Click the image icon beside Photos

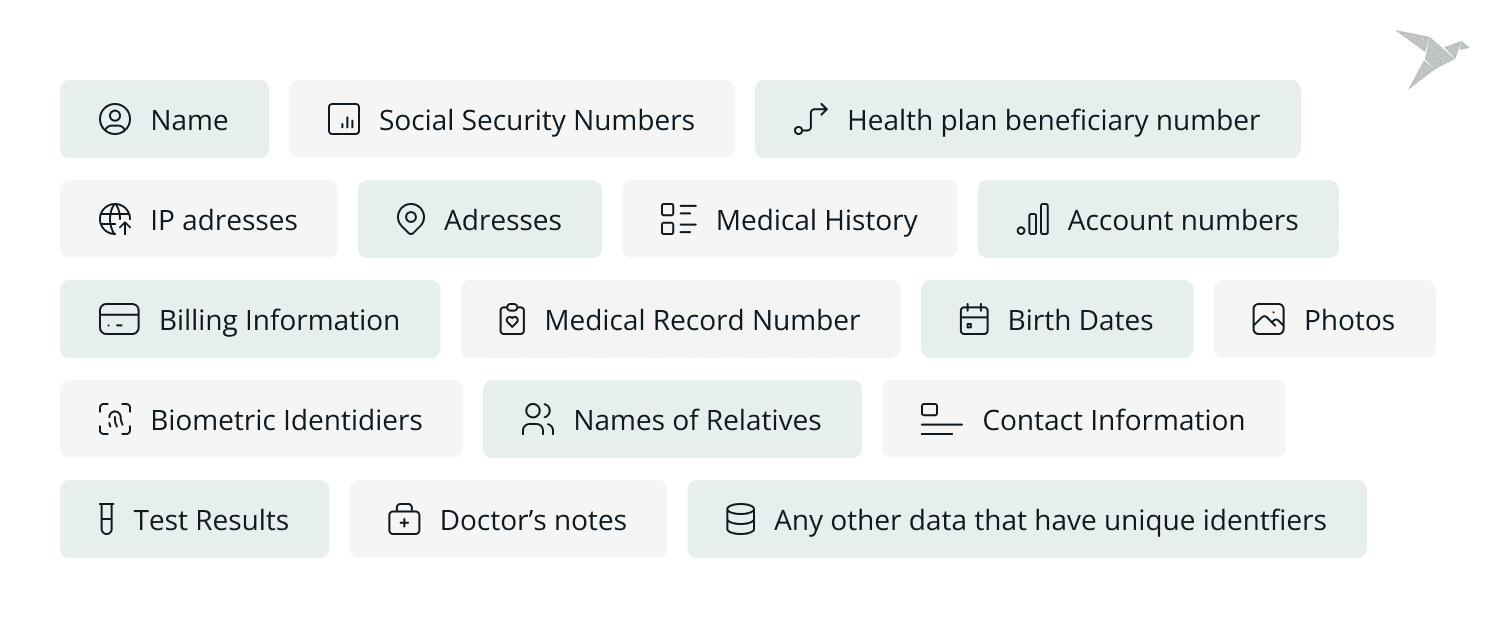[1268, 320]
